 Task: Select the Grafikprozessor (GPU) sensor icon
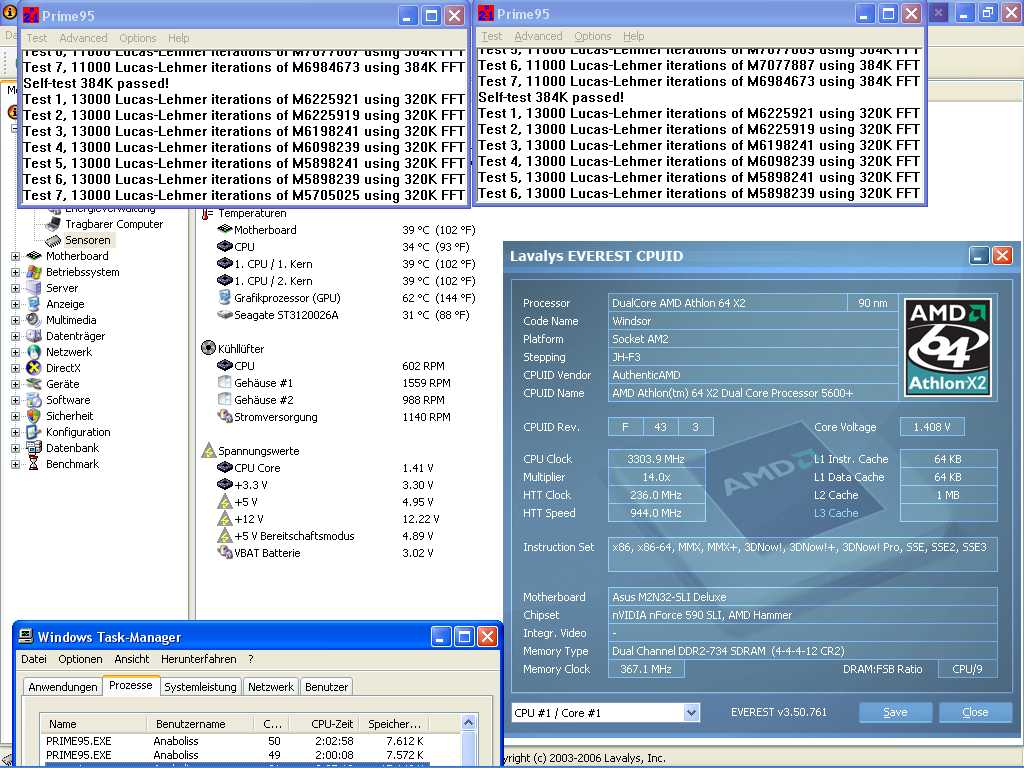click(225, 298)
